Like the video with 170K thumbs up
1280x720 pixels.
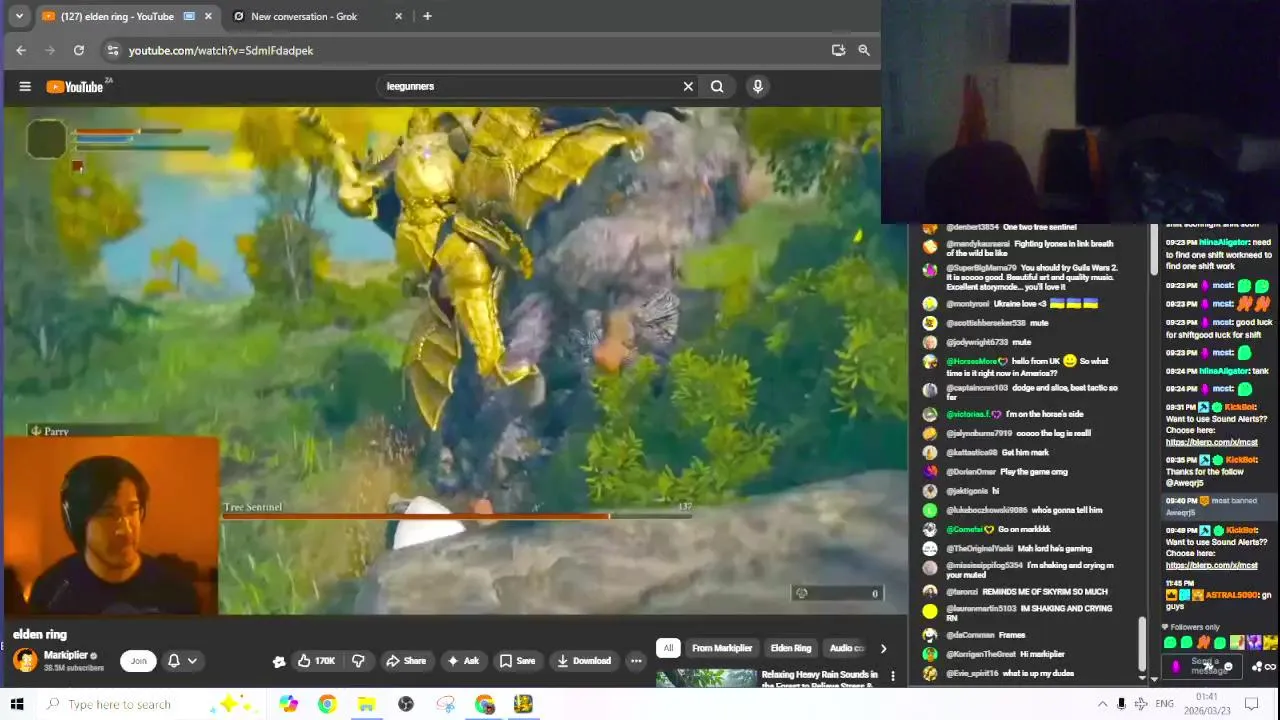pyautogui.click(x=317, y=660)
